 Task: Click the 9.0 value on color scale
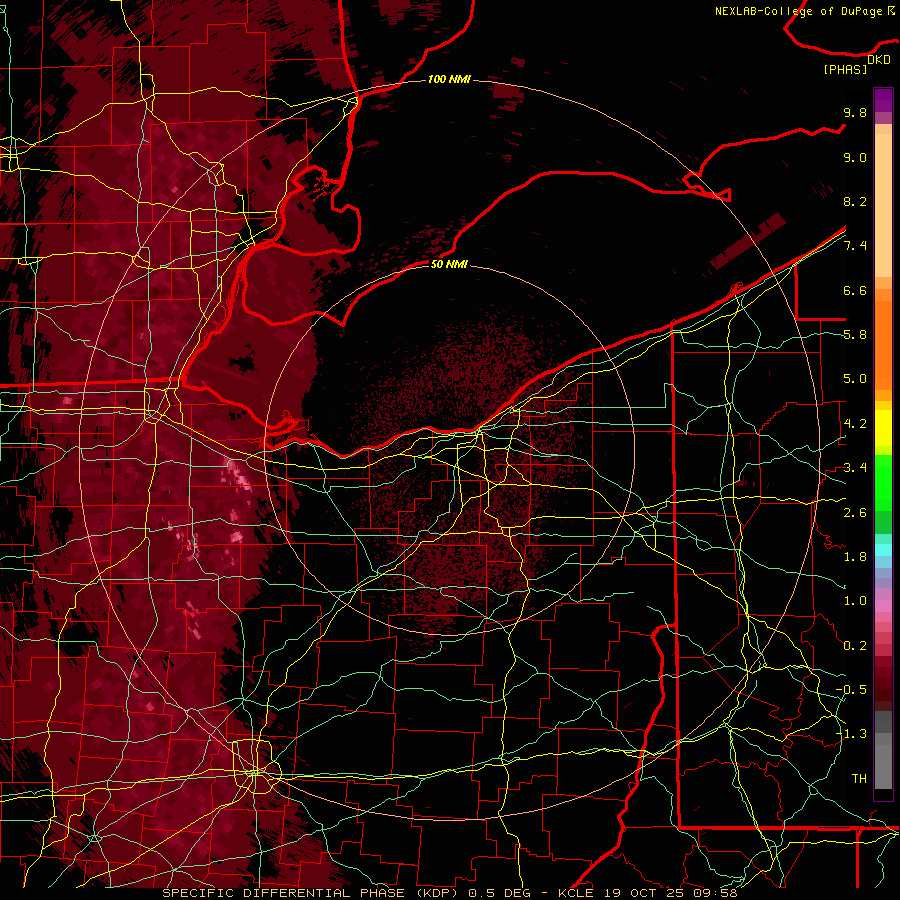click(x=855, y=157)
